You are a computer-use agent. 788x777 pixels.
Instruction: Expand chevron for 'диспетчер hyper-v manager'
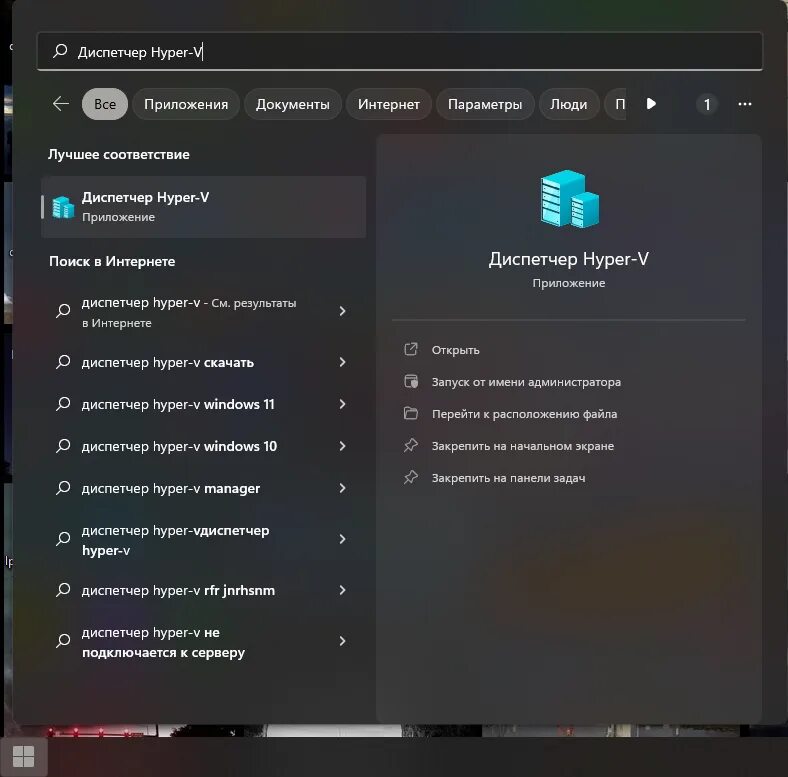pos(342,488)
